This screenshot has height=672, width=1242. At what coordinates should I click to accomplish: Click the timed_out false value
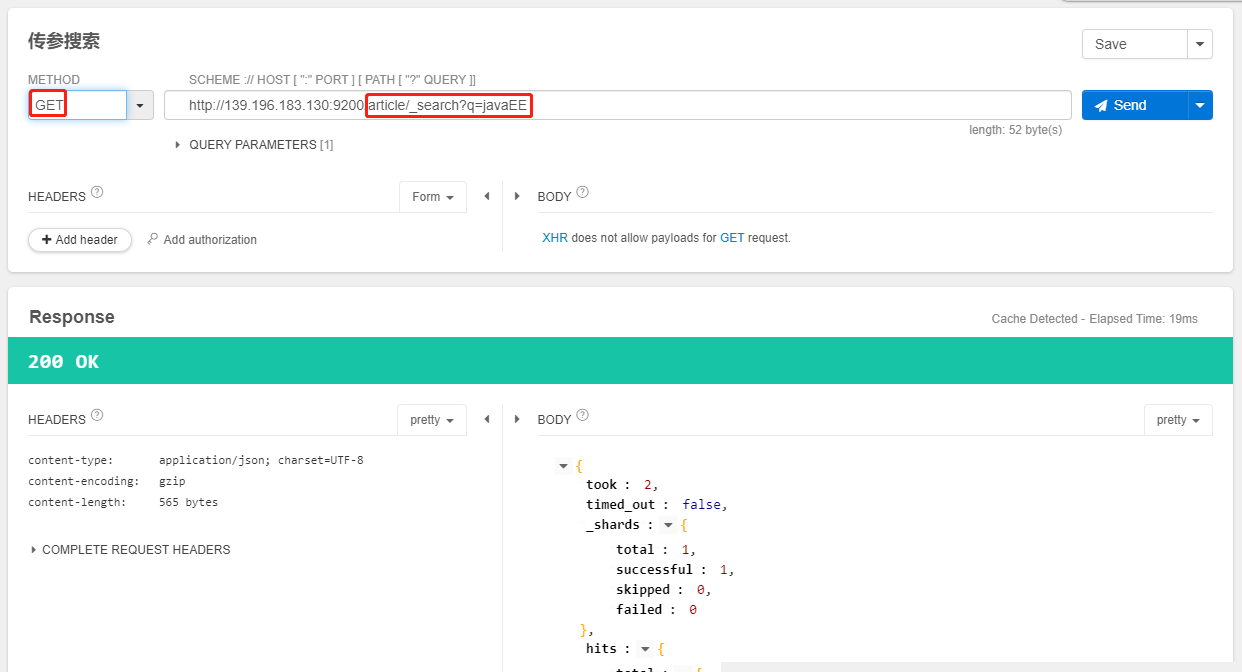(704, 505)
